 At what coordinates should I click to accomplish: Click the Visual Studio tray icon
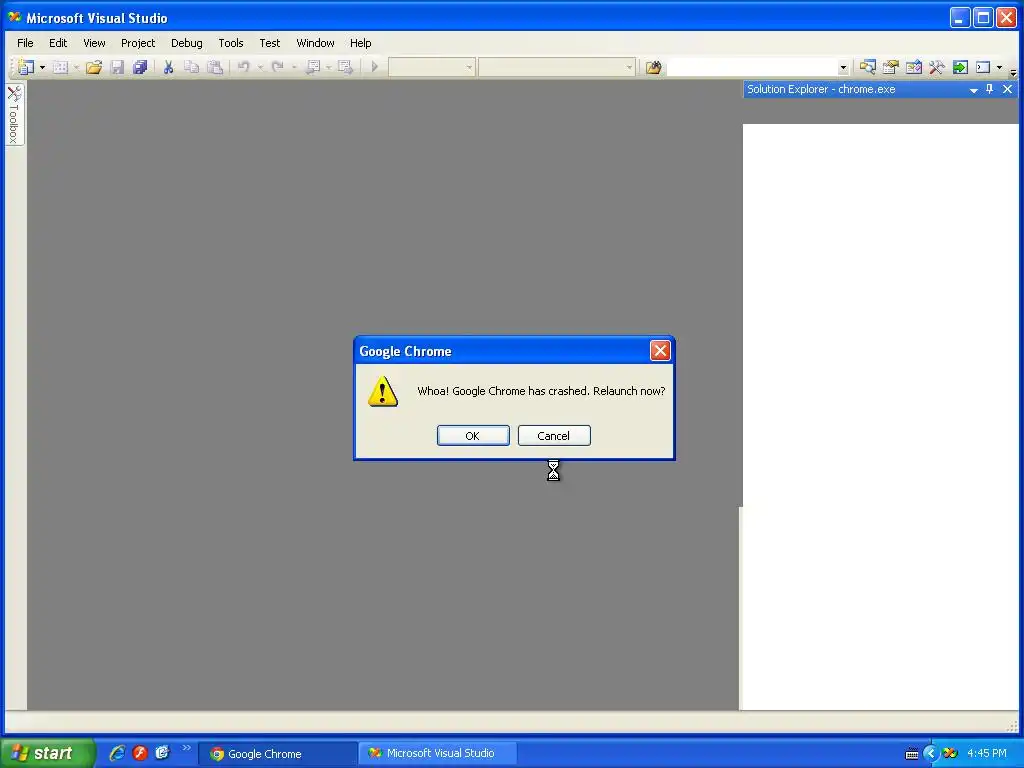coord(950,754)
